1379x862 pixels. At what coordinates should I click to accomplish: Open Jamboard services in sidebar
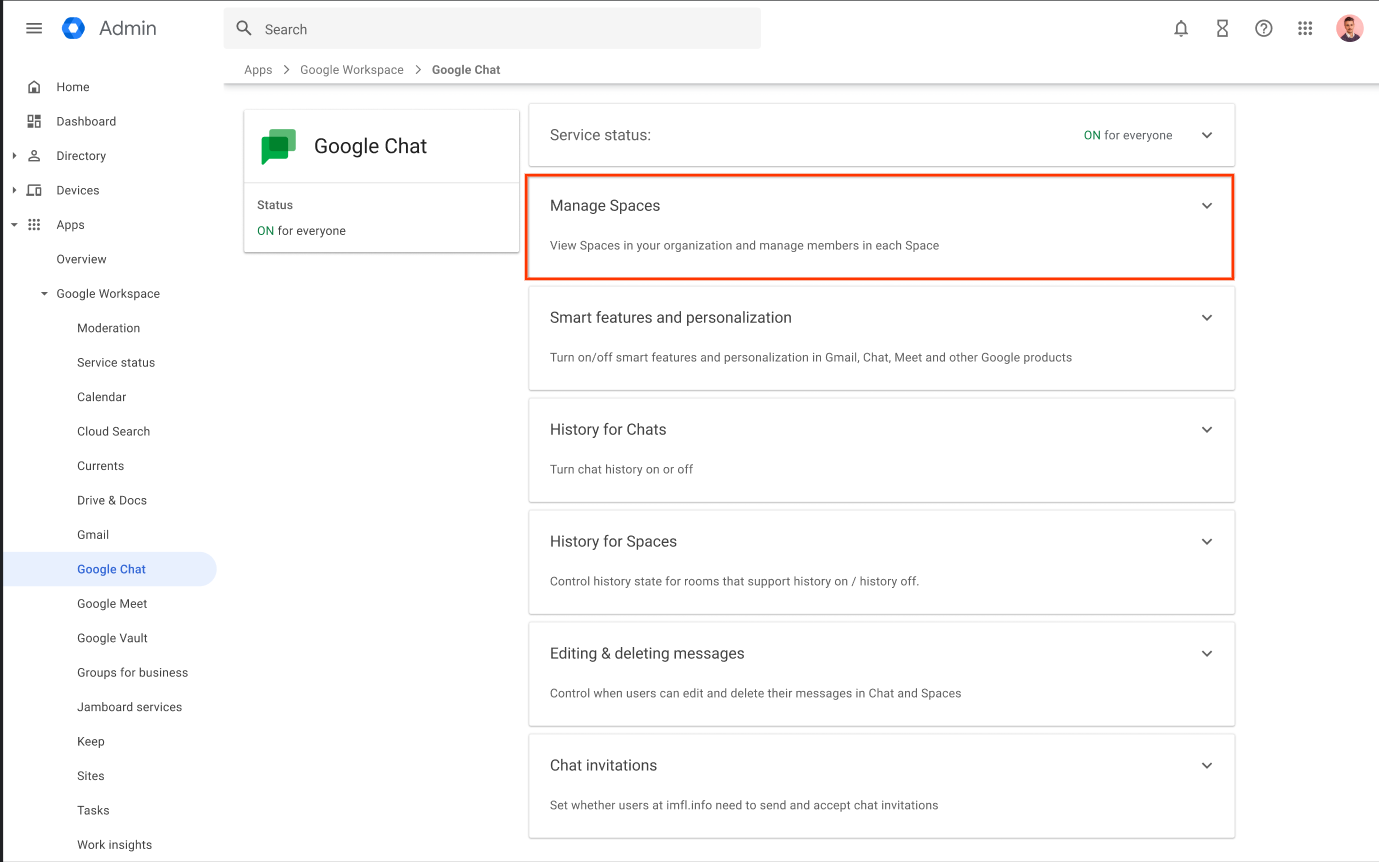[129, 707]
